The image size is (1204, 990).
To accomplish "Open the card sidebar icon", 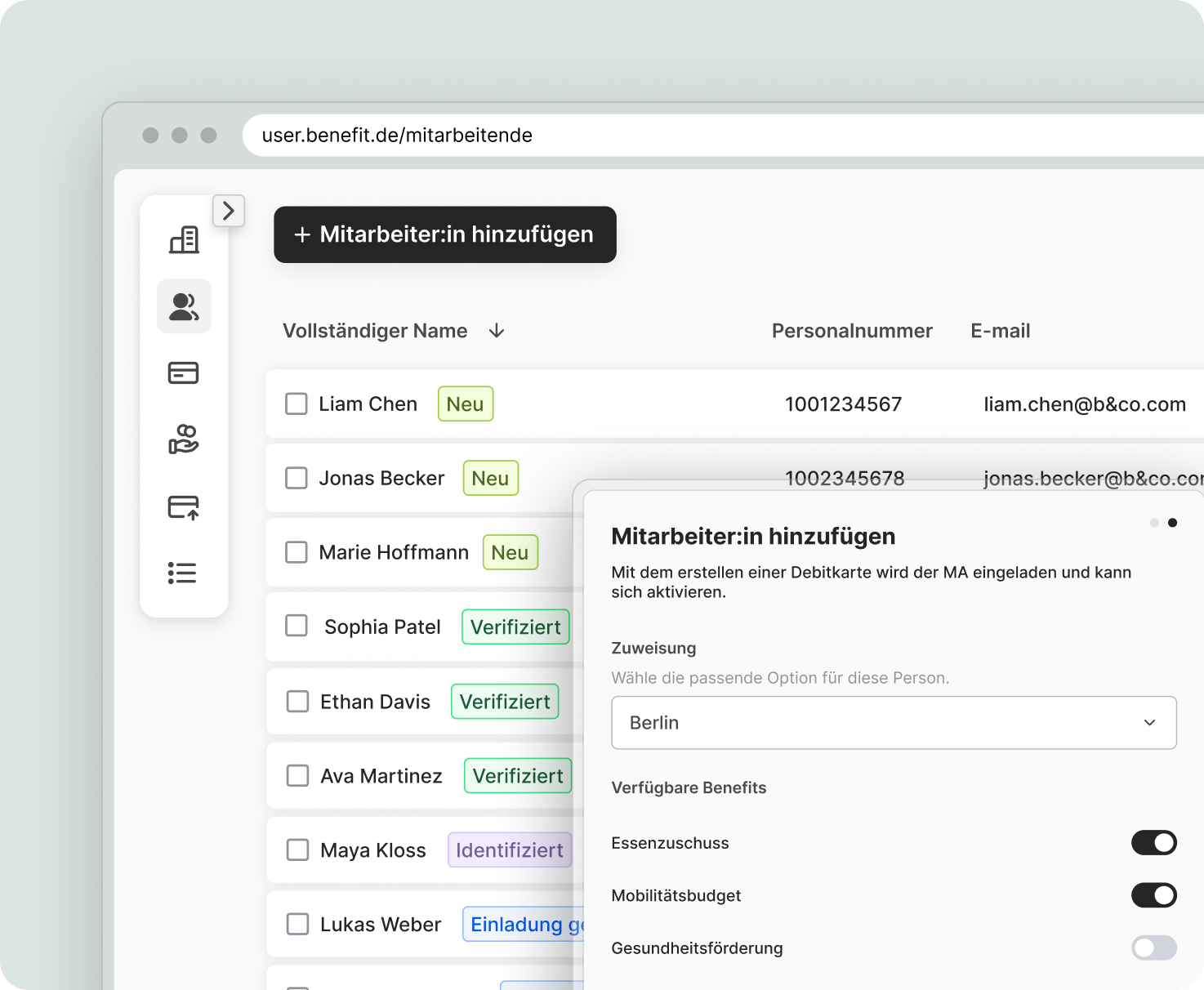I will 183,373.
